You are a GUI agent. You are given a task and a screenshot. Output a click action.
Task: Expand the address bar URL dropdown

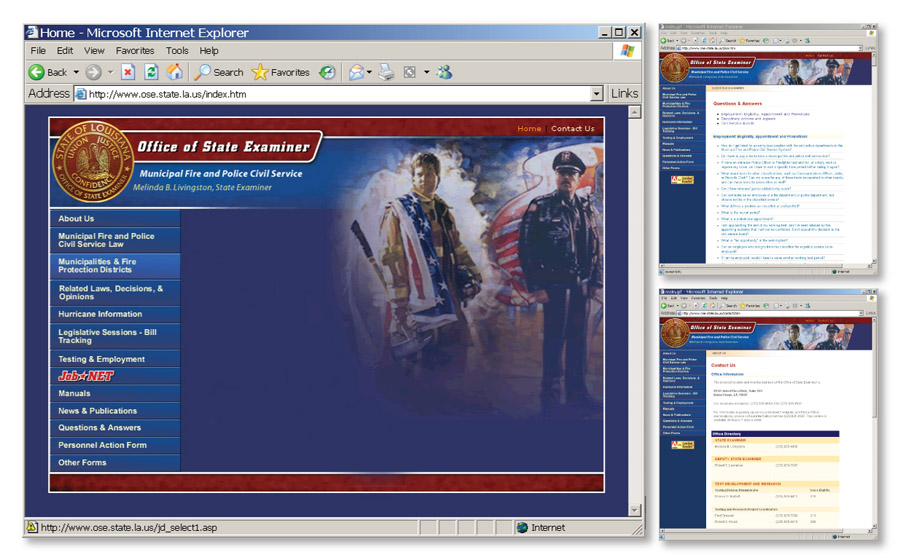pyautogui.click(x=597, y=94)
